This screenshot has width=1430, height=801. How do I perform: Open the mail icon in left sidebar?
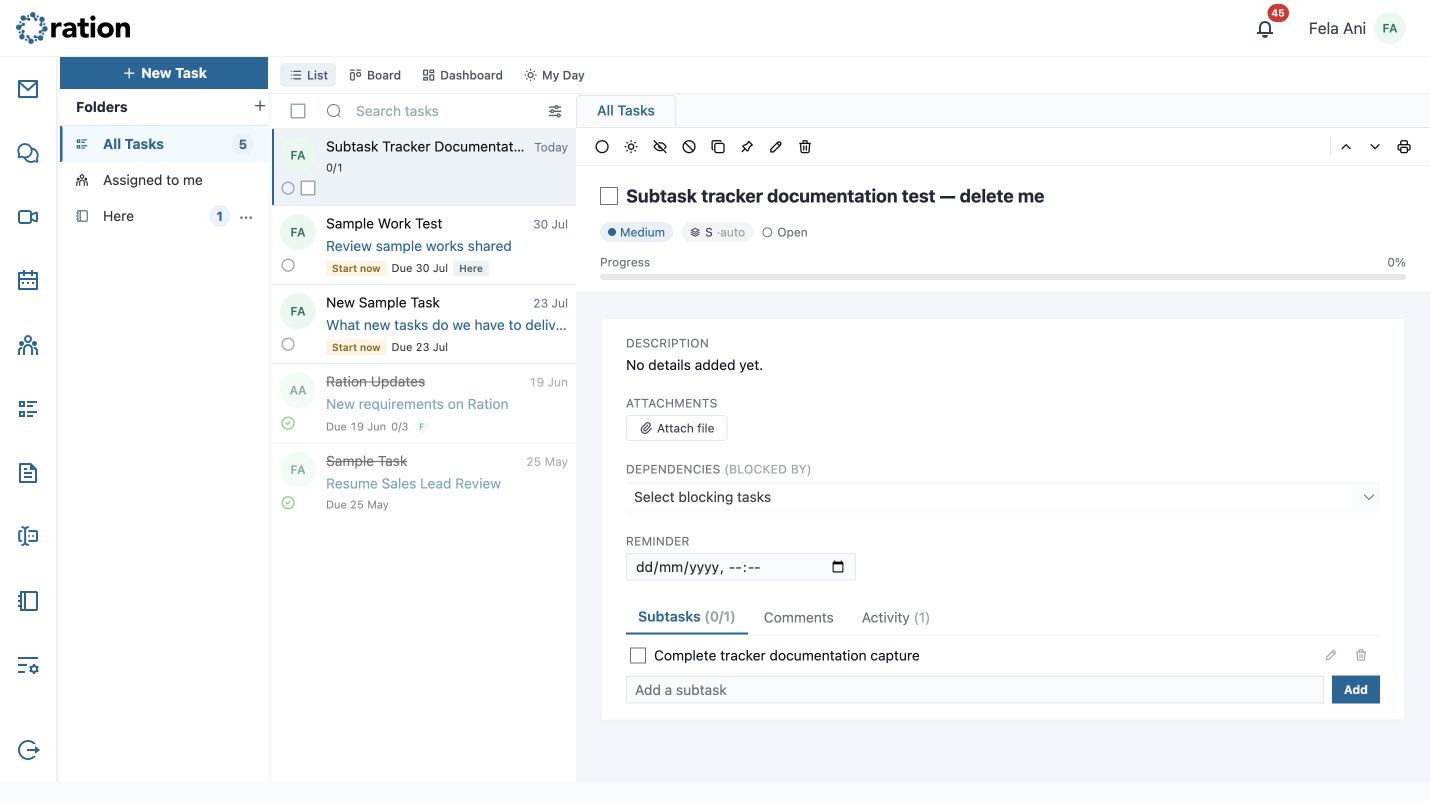(x=28, y=89)
